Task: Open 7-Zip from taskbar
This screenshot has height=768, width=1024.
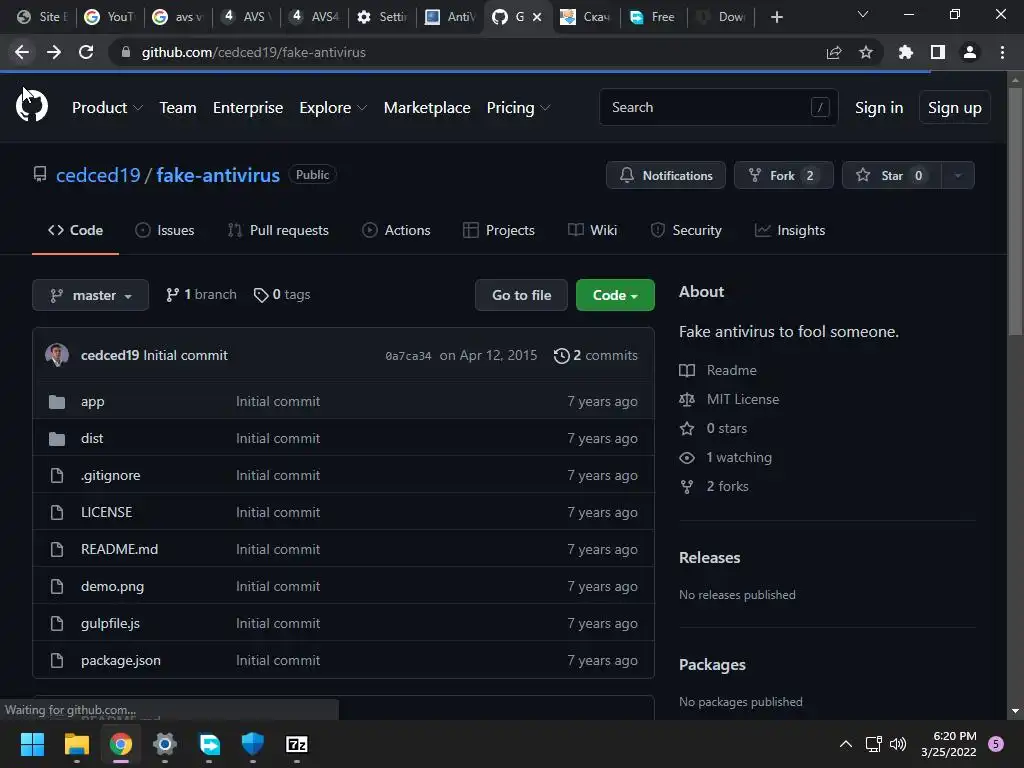Action: click(296, 744)
